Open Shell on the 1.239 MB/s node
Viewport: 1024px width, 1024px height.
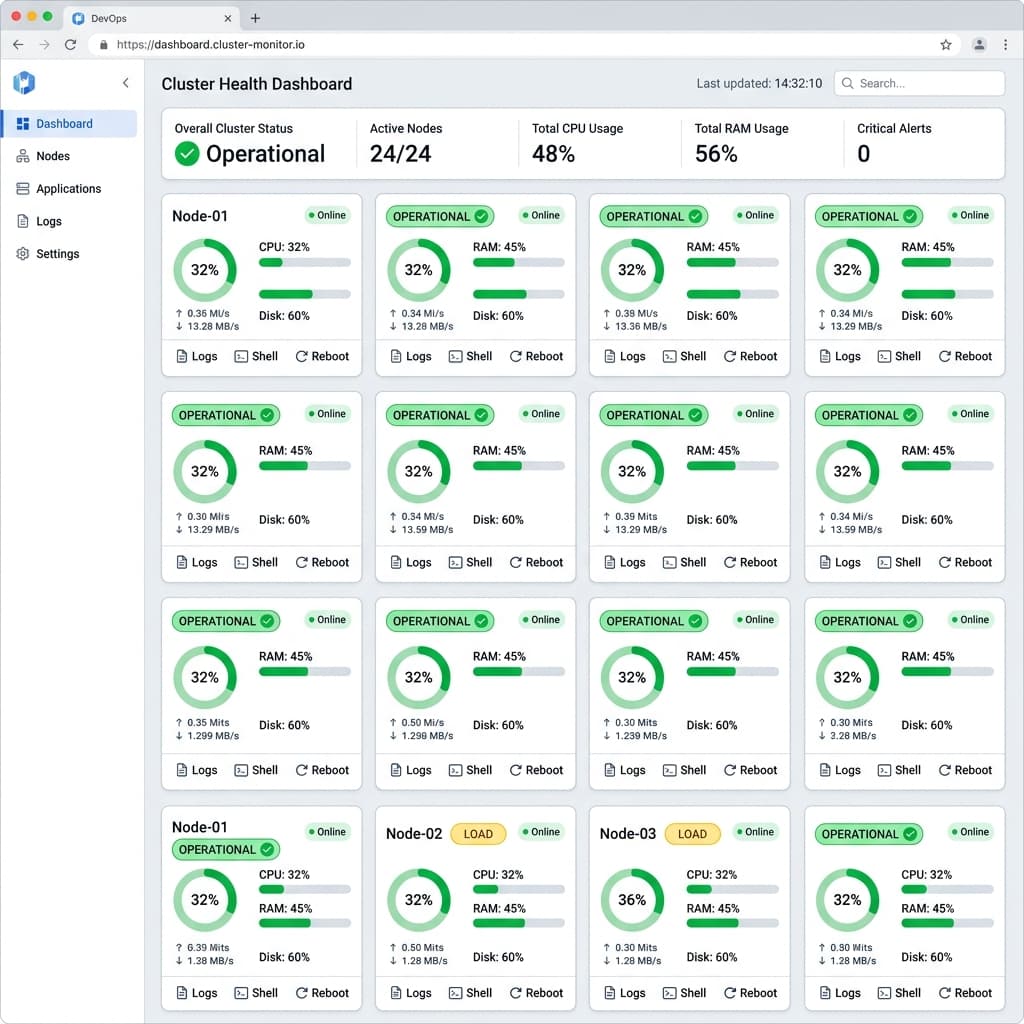(x=684, y=771)
